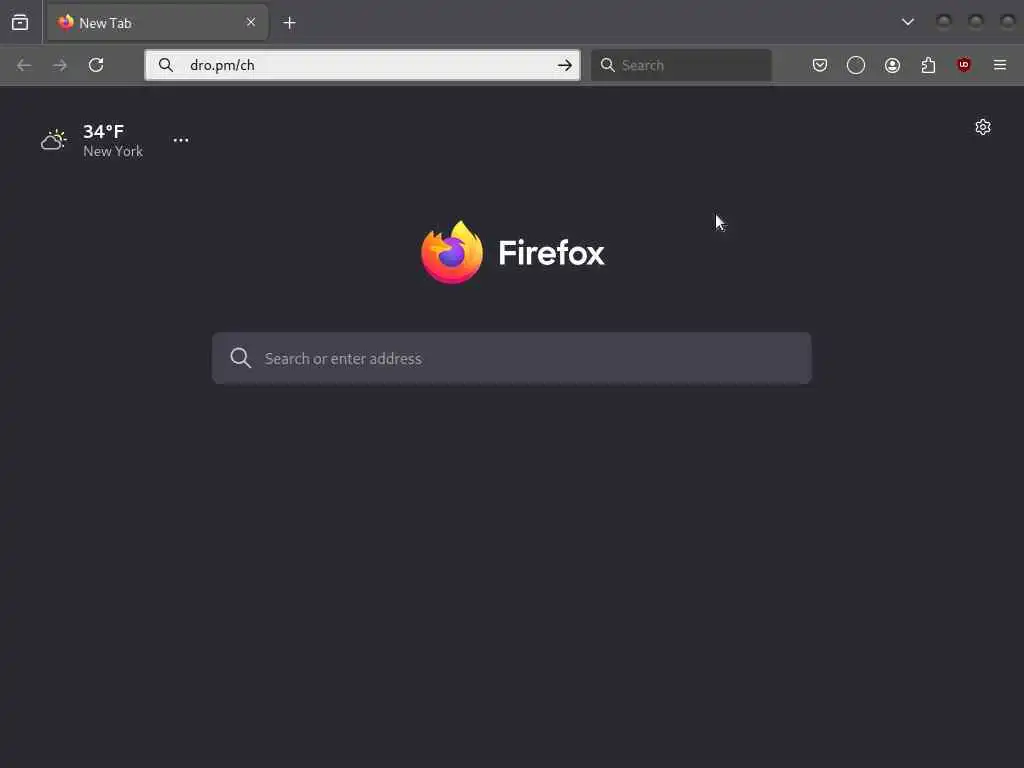1024x768 pixels.
Task: Focus the toolbar Search box
Action: point(681,65)
